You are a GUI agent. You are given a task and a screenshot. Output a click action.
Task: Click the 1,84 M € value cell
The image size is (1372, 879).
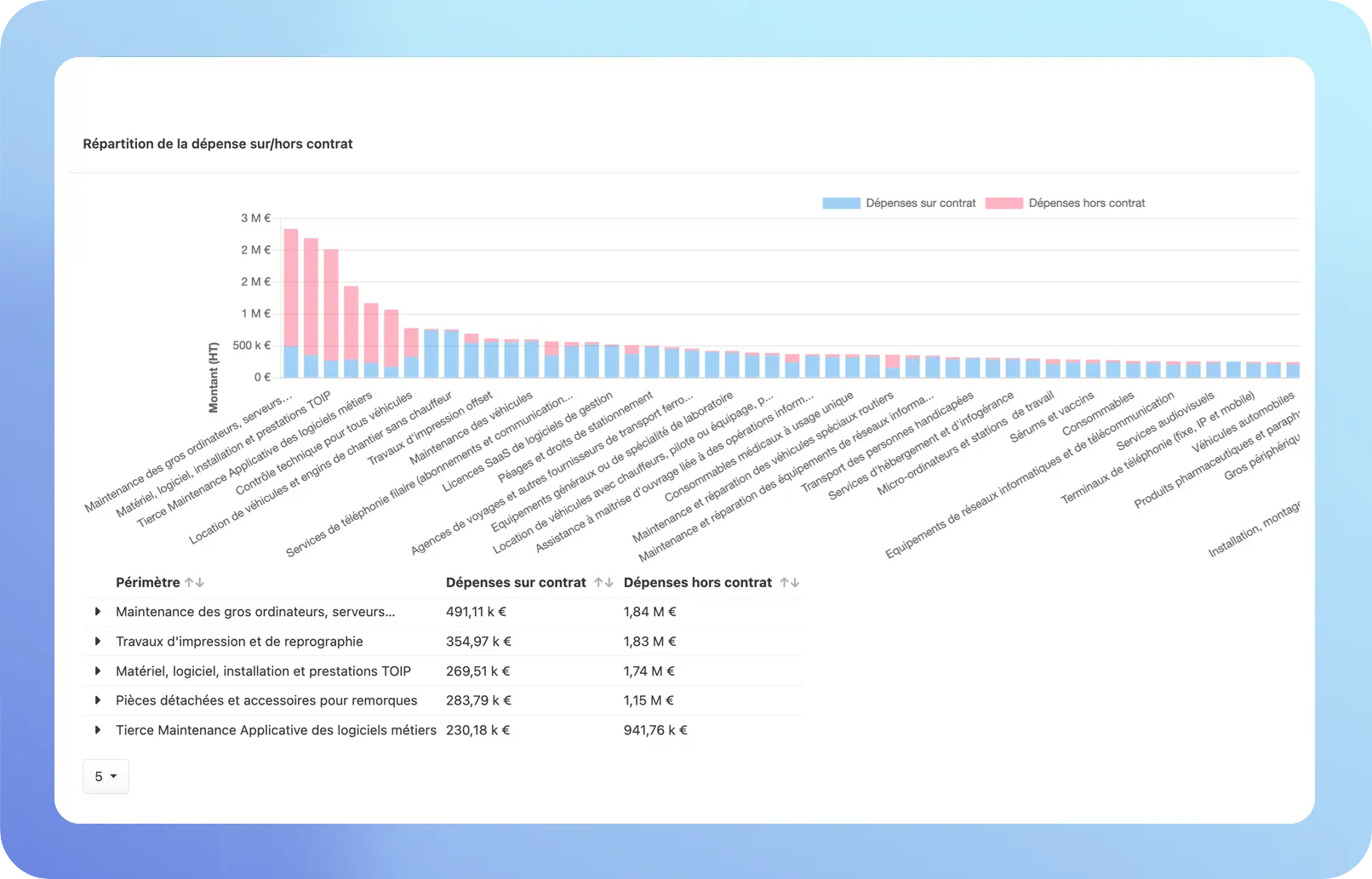pos(649,612)
